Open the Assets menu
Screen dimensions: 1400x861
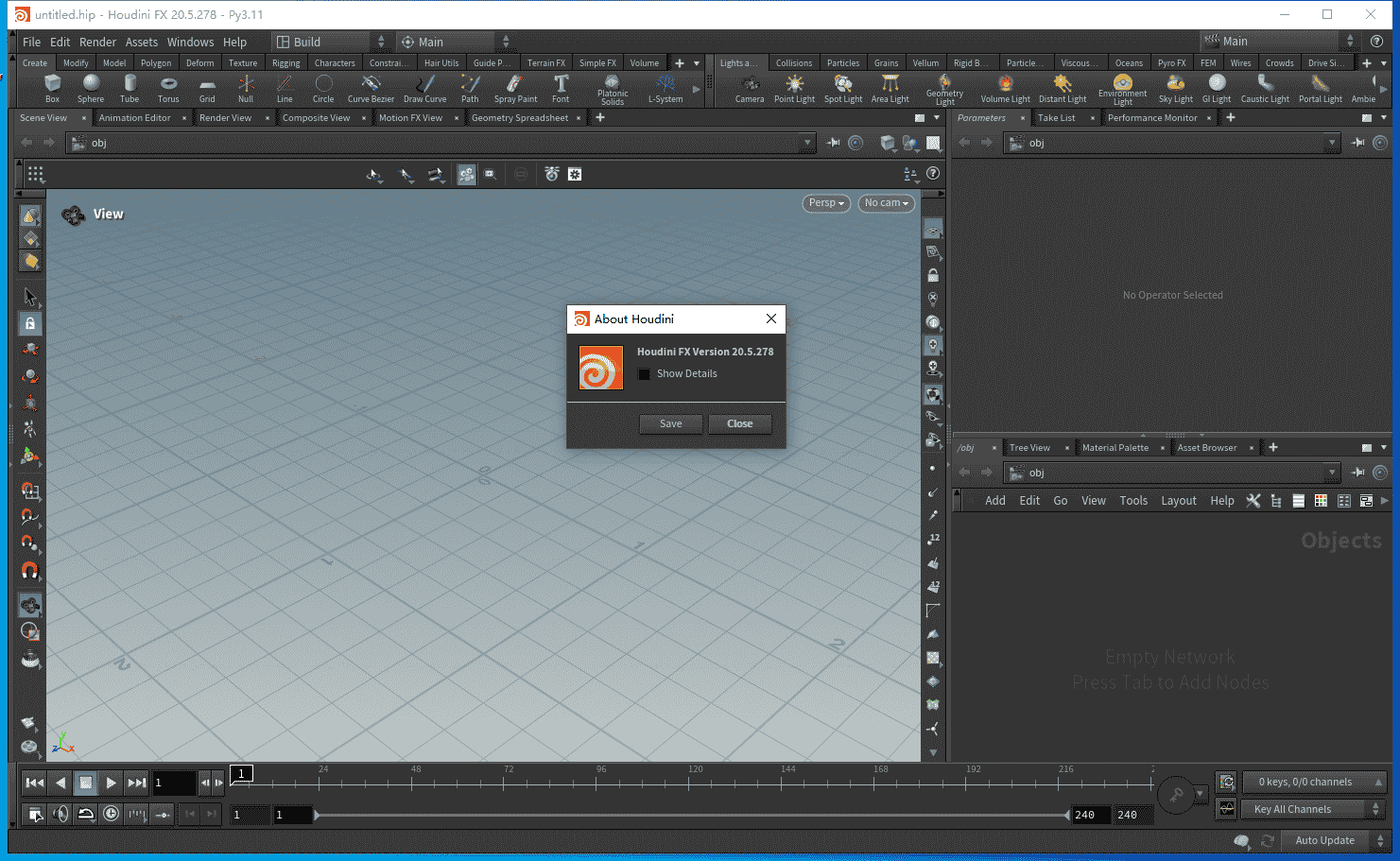pyautogui.click(x=141, y=42)
